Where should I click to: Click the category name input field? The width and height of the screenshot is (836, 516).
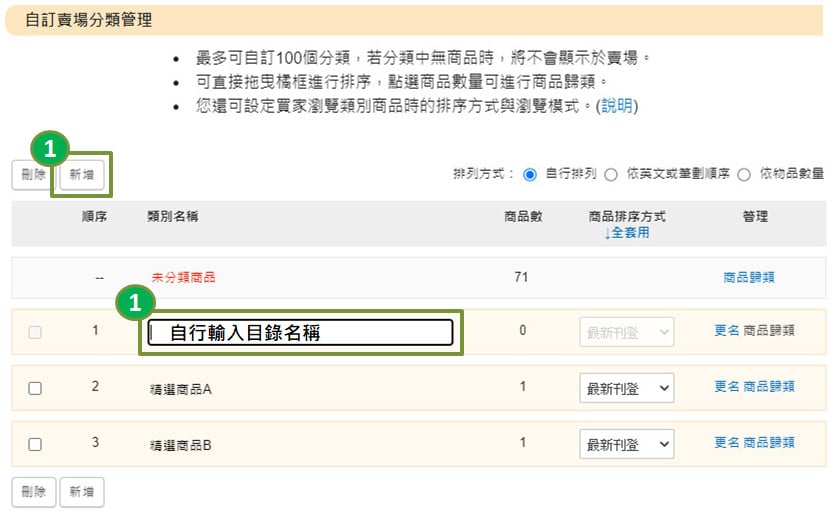[x=300, y=333]
